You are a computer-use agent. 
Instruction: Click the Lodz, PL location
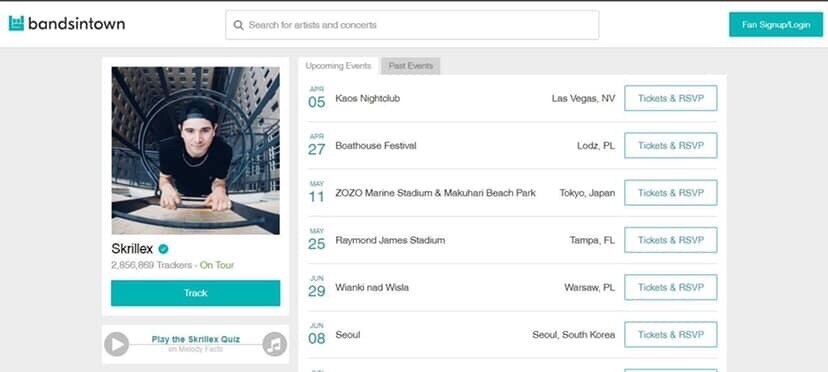pos(596,145)
